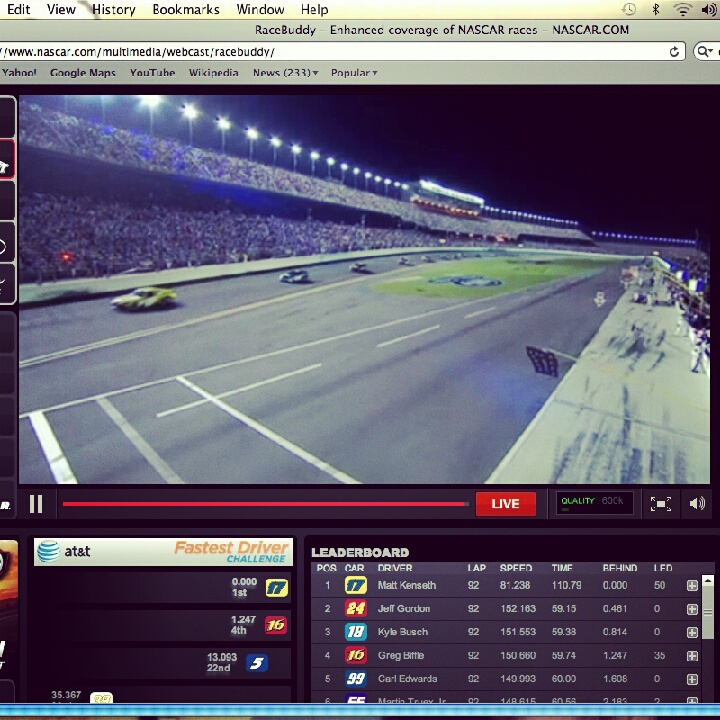Open the View menu
Viewport: 720px width, 720px height.
pyautogui.click(x=61, y=9)
